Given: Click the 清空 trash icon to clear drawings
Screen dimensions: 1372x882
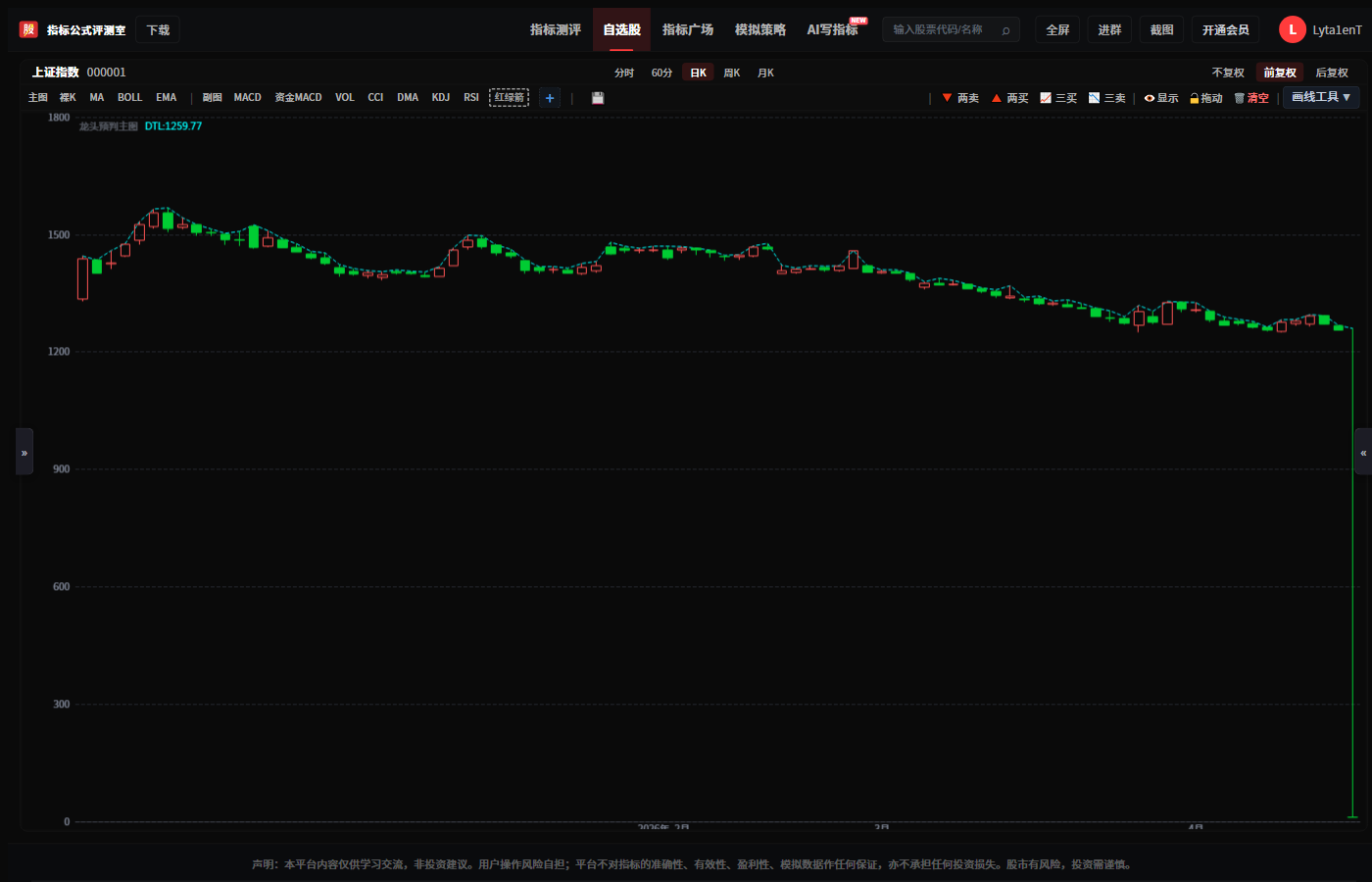Looking at the screenshot, I should [x=1251, y=98].
